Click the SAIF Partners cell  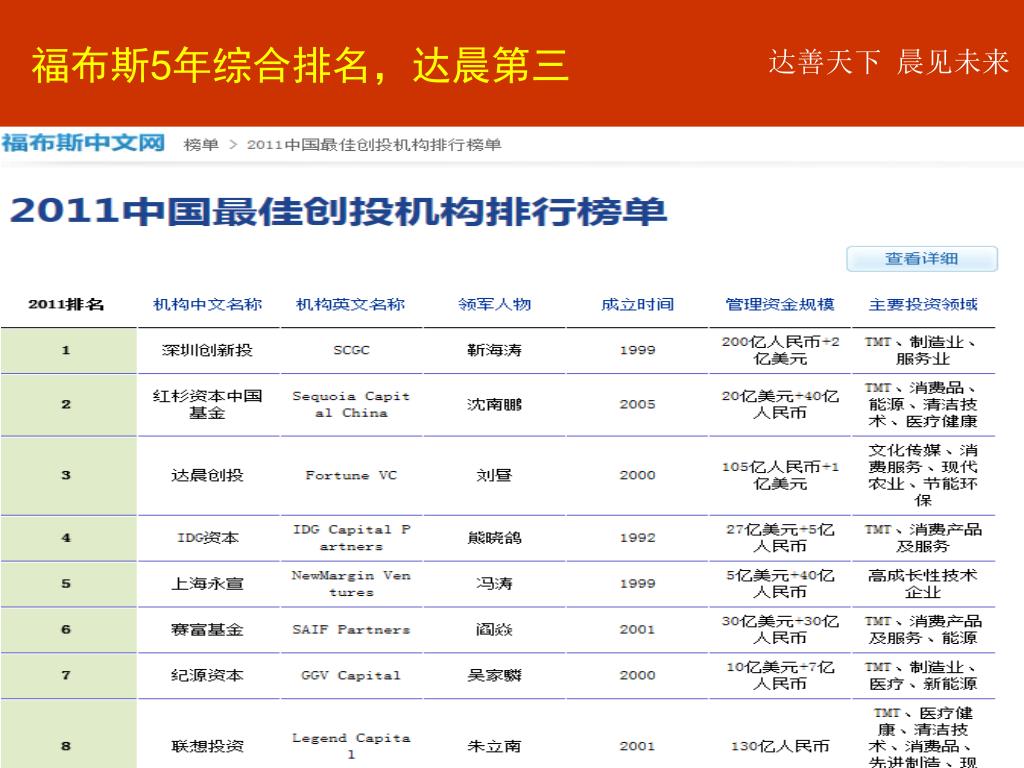pyautogui.click(x=351, y=630)
